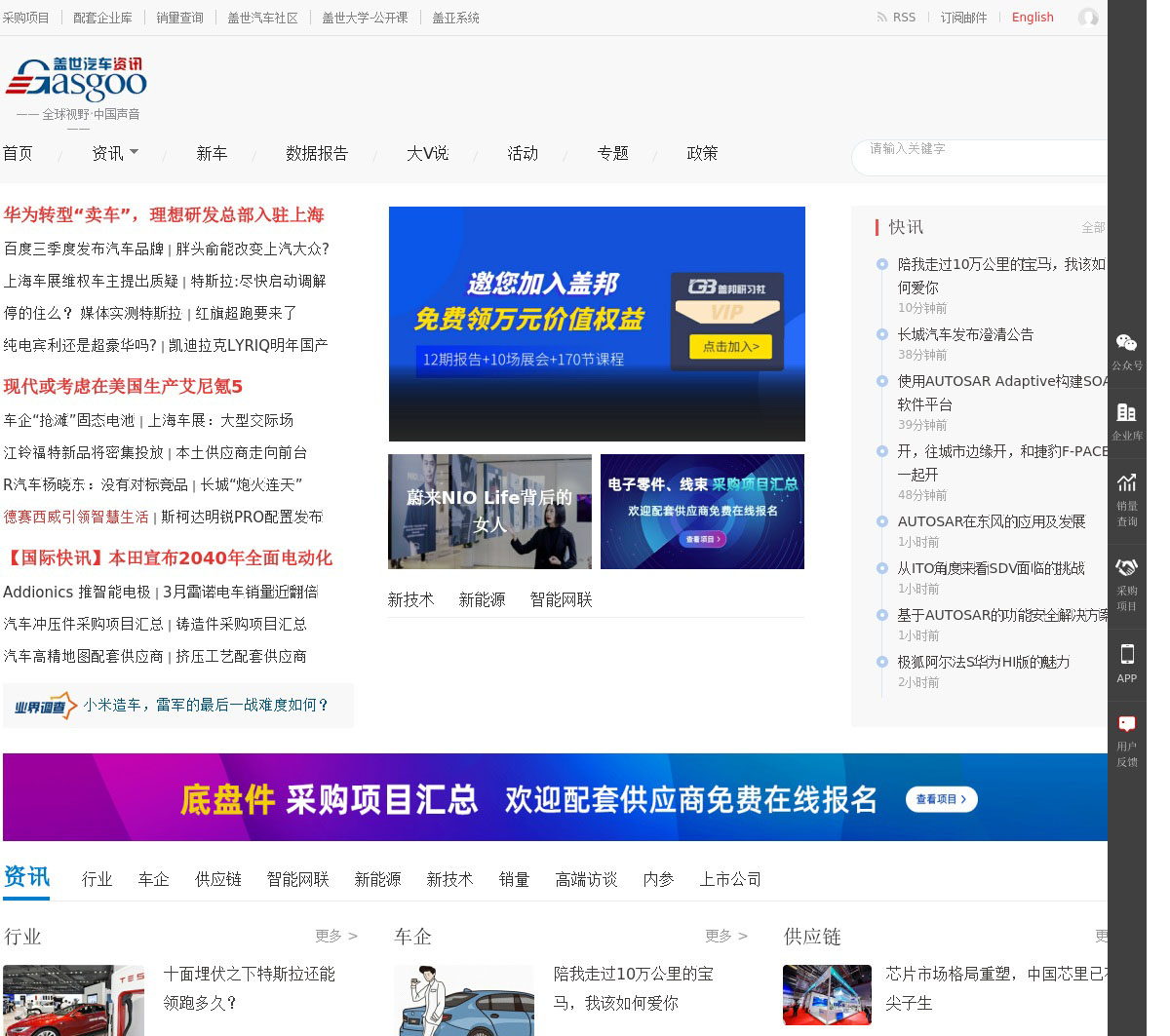Open the Tesla article thumbnail in 行业

[x=73, y=1000]
